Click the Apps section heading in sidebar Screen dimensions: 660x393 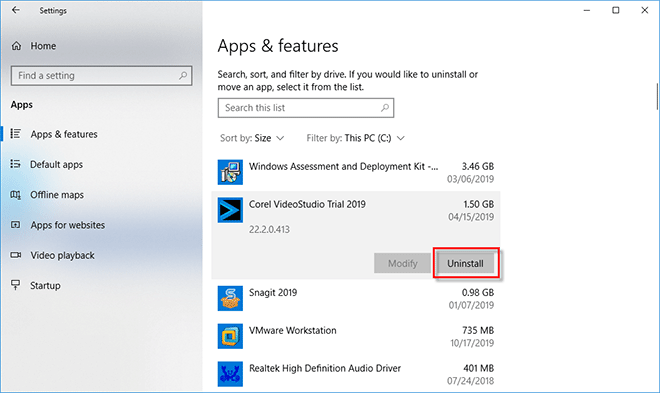22,105
